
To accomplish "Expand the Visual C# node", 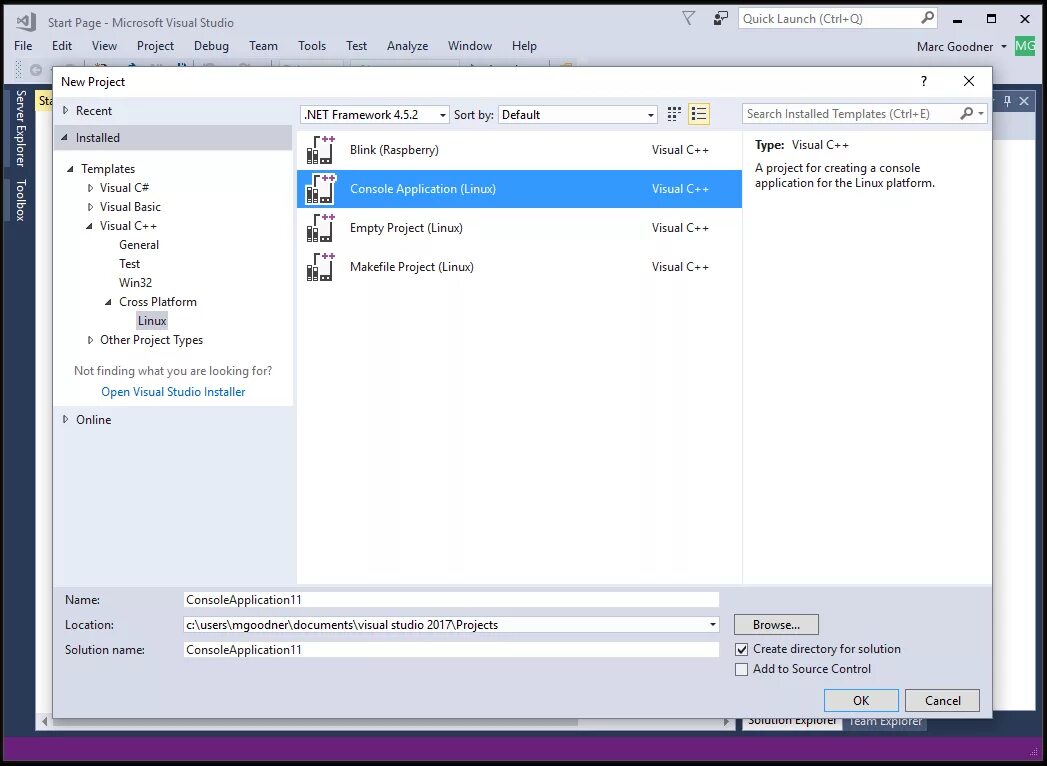I will point(90,188).
